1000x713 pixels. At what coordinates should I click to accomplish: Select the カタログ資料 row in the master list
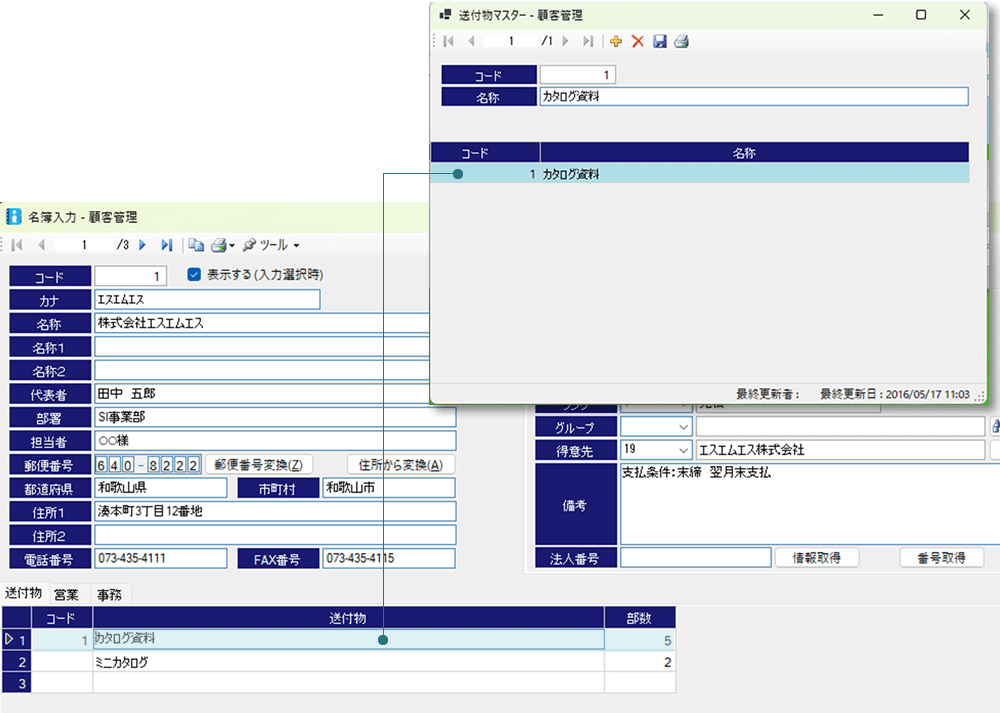[700, 173]
